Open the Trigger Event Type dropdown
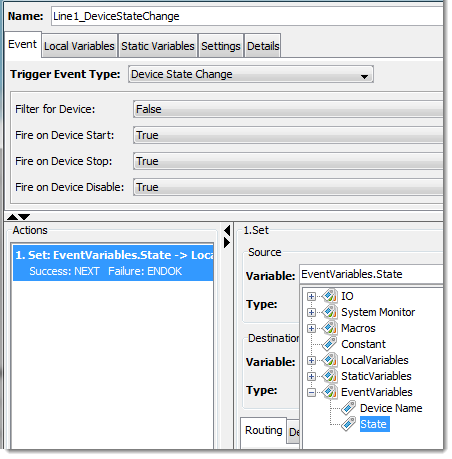Image resolution: width=452 pixels, height=459 pixels. tap(251, 74)
